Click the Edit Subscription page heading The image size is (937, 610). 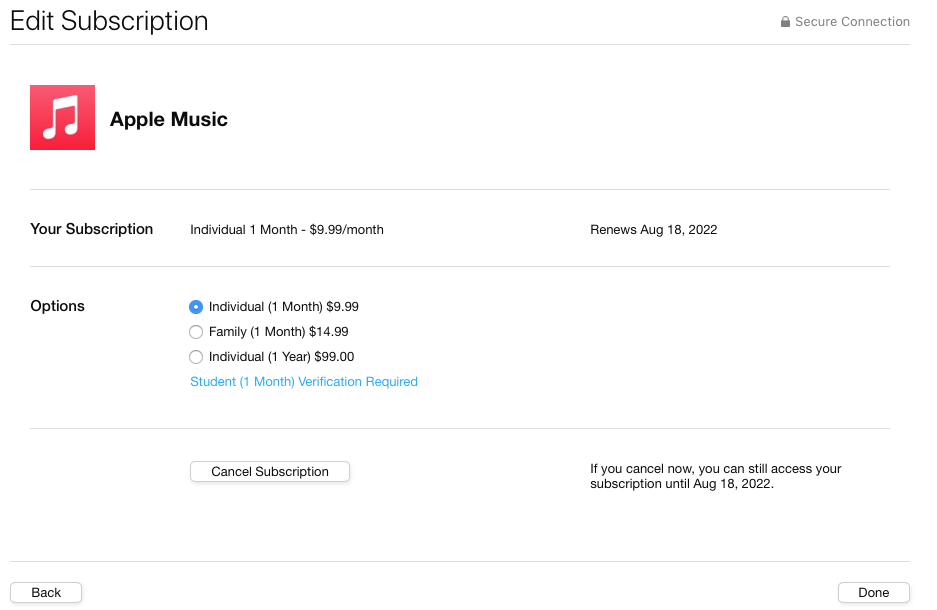click(x=109, y=21)
